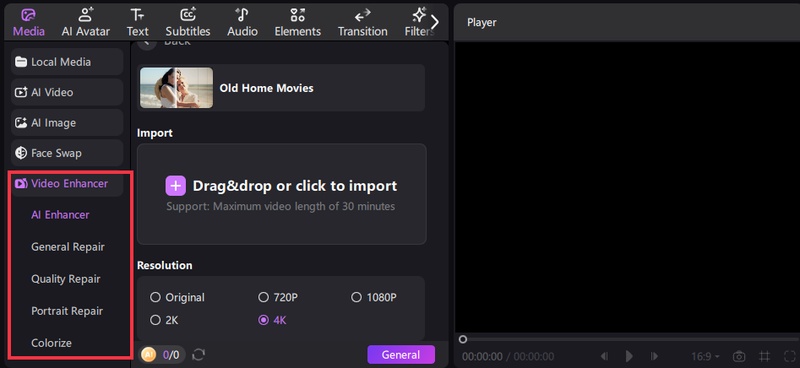This screenshot has width=800, height=368.
Task: Select Original resolution
Action: tap(178, 297)
